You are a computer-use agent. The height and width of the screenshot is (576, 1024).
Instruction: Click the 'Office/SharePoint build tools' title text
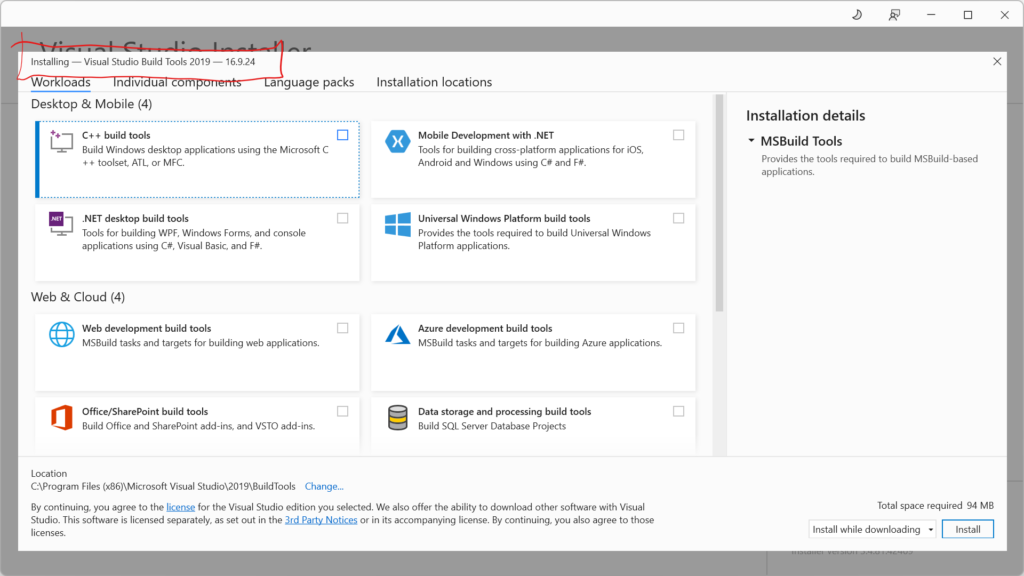(145, 411)
